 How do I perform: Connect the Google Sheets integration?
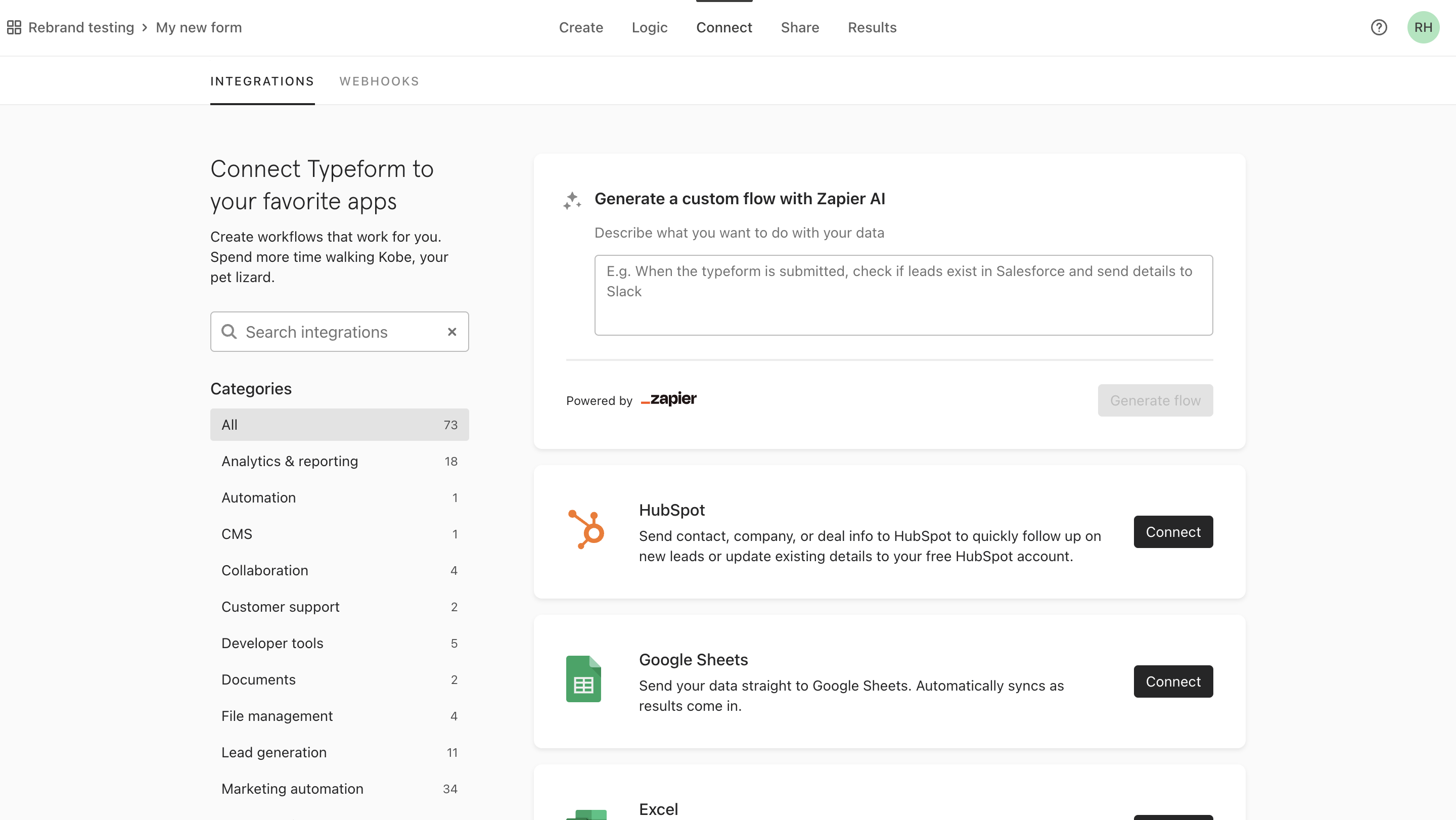click(1173, 681)
